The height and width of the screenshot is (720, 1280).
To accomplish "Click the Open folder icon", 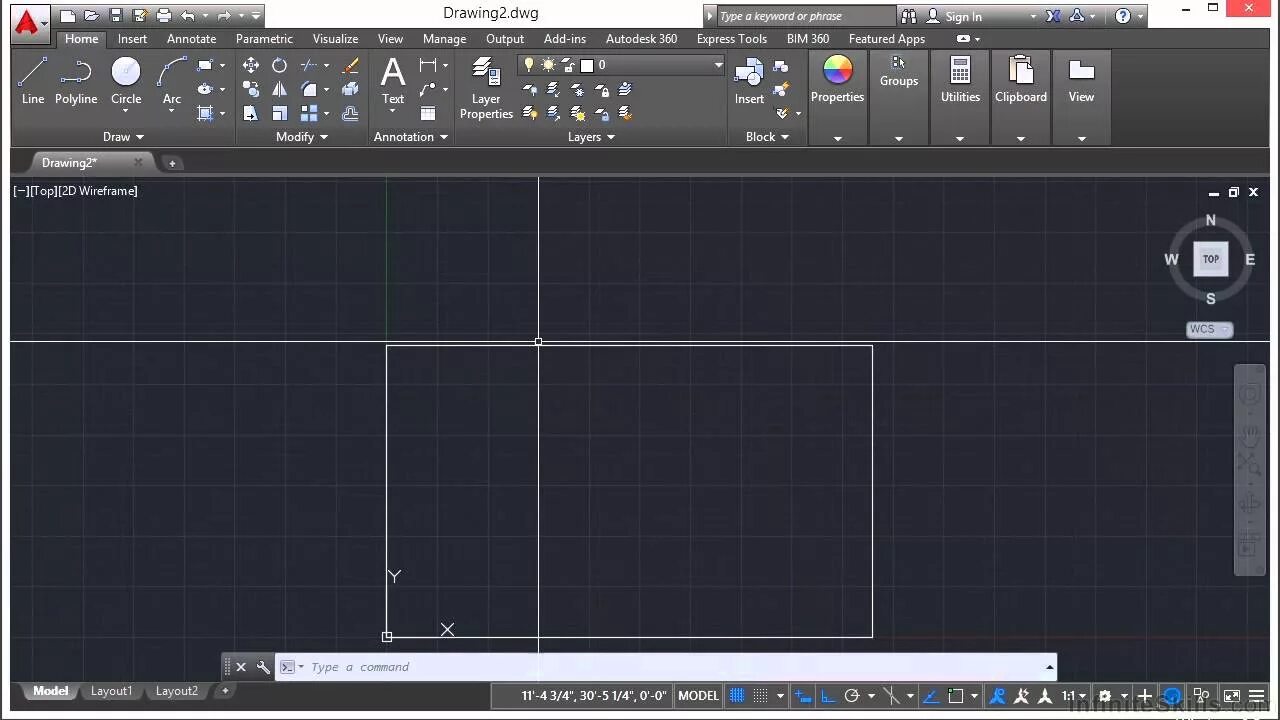I will tap(92, 16).
